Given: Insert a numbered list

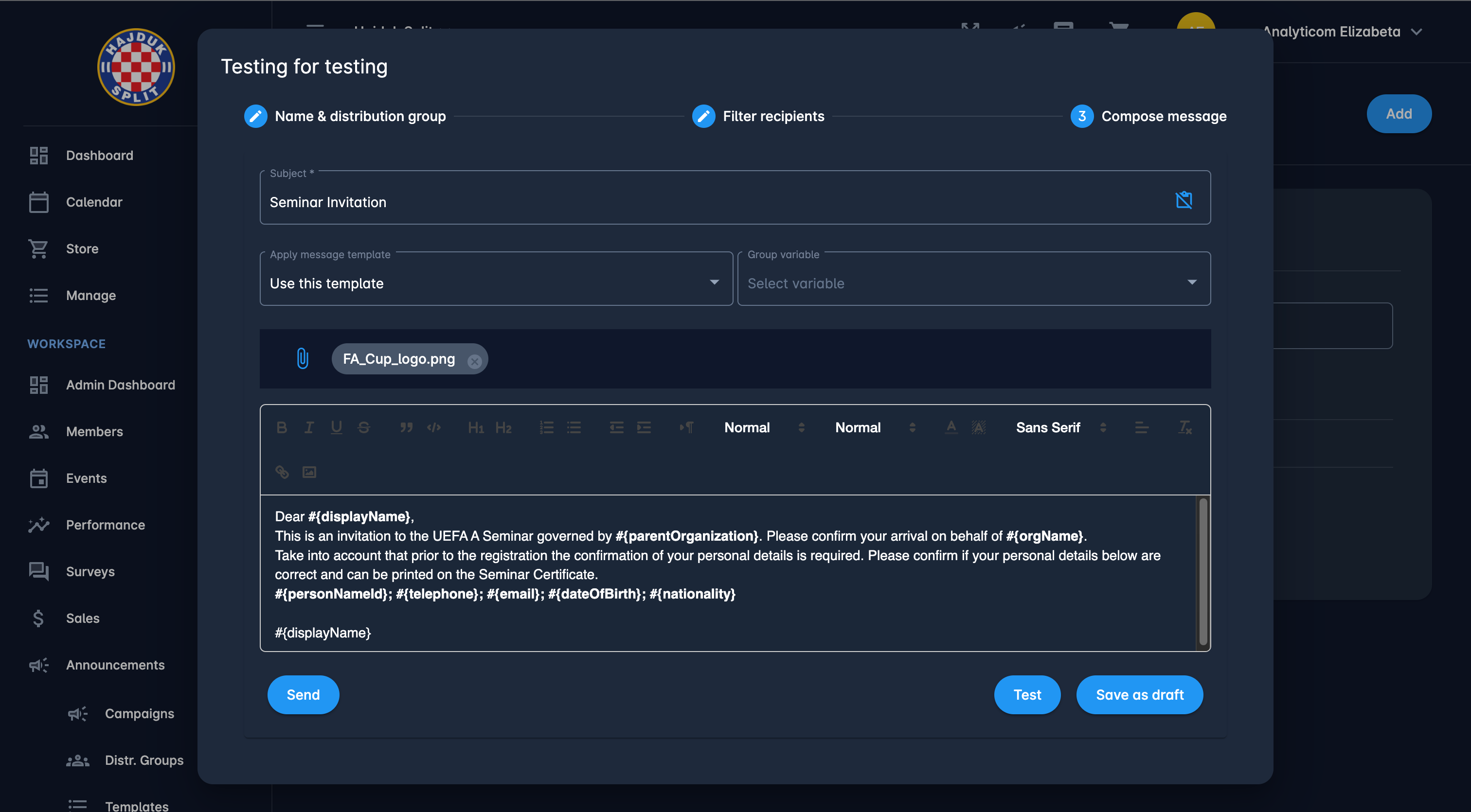Looking at the screenshot, I should [x=546, y=427].
